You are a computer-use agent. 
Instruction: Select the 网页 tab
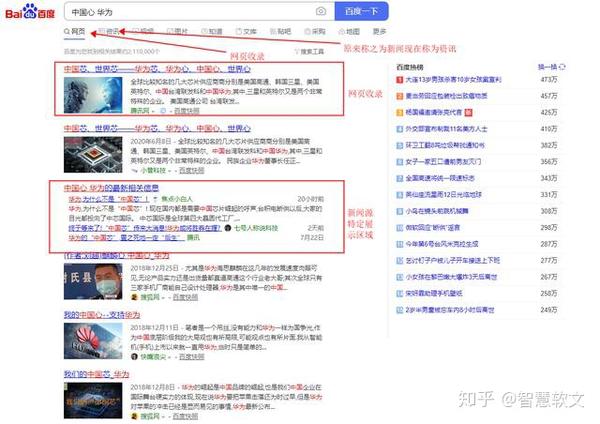(x=75, y=31)
